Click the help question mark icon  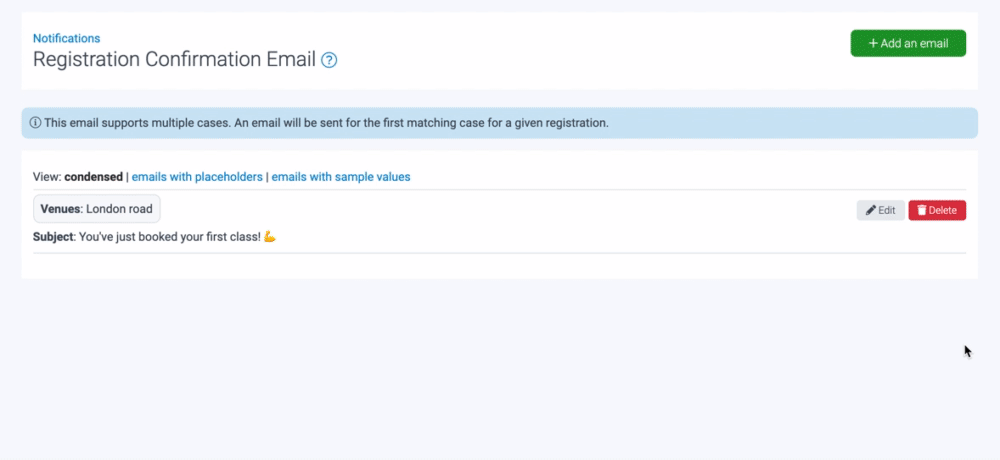point(329,60)
